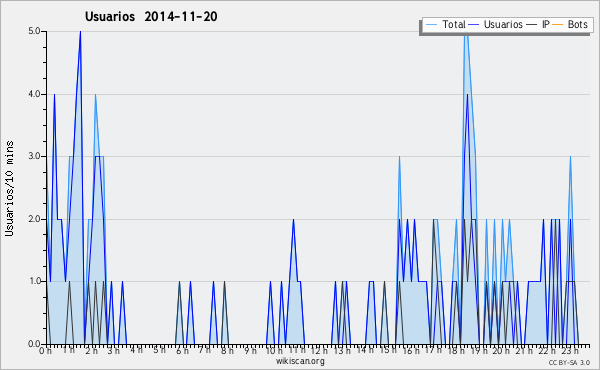Click the '3 h' x-axis label
600x370 pixels.
pos(113,351)
